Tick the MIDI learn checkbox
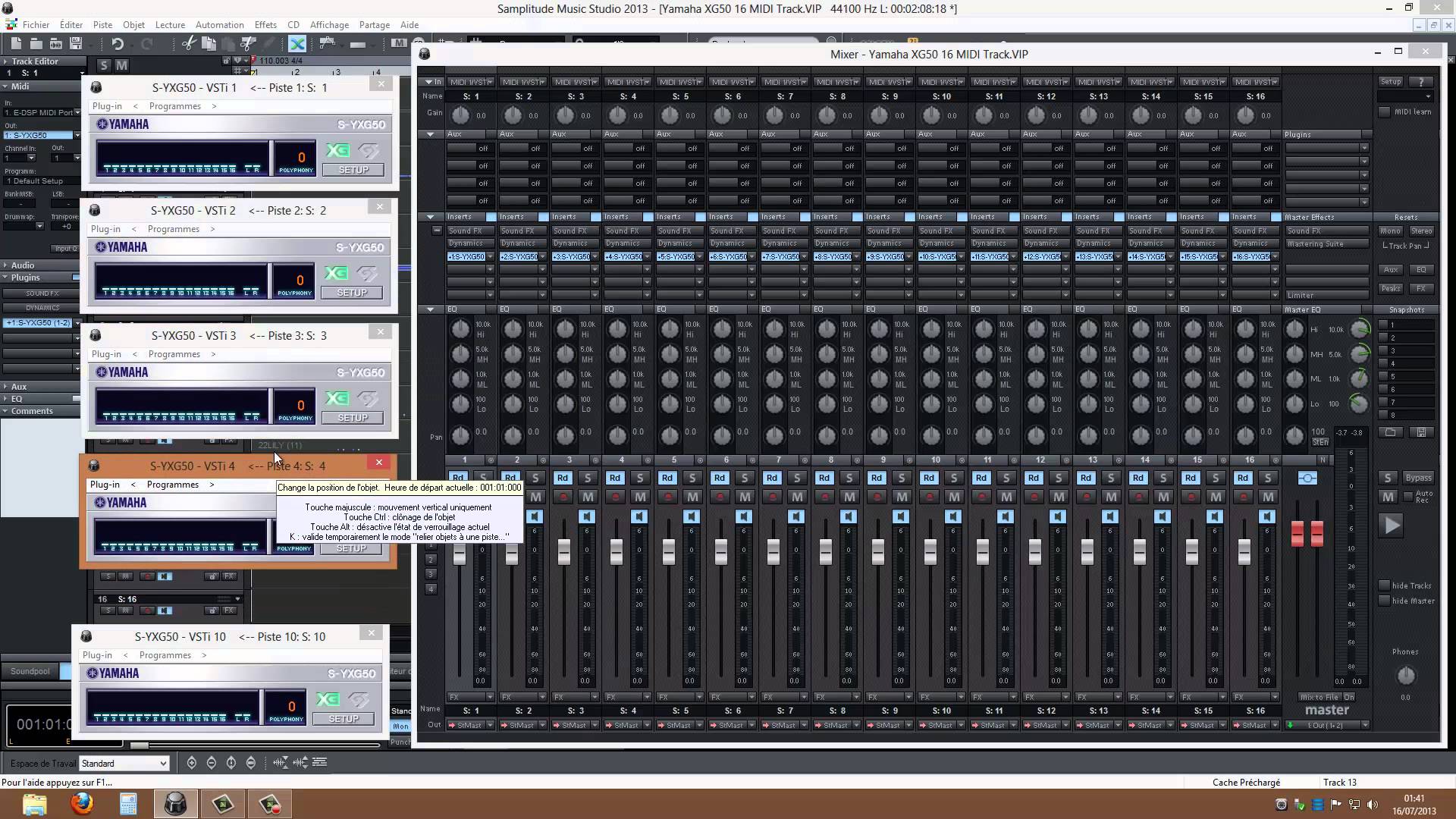 1385,111
